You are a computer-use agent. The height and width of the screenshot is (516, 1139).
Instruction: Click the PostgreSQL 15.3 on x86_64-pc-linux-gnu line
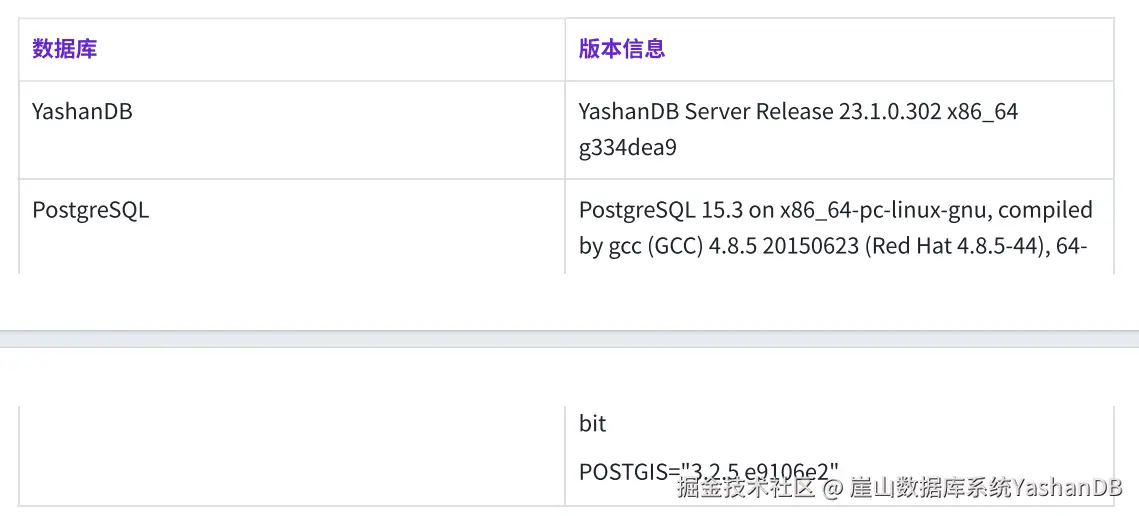point(835,210)
